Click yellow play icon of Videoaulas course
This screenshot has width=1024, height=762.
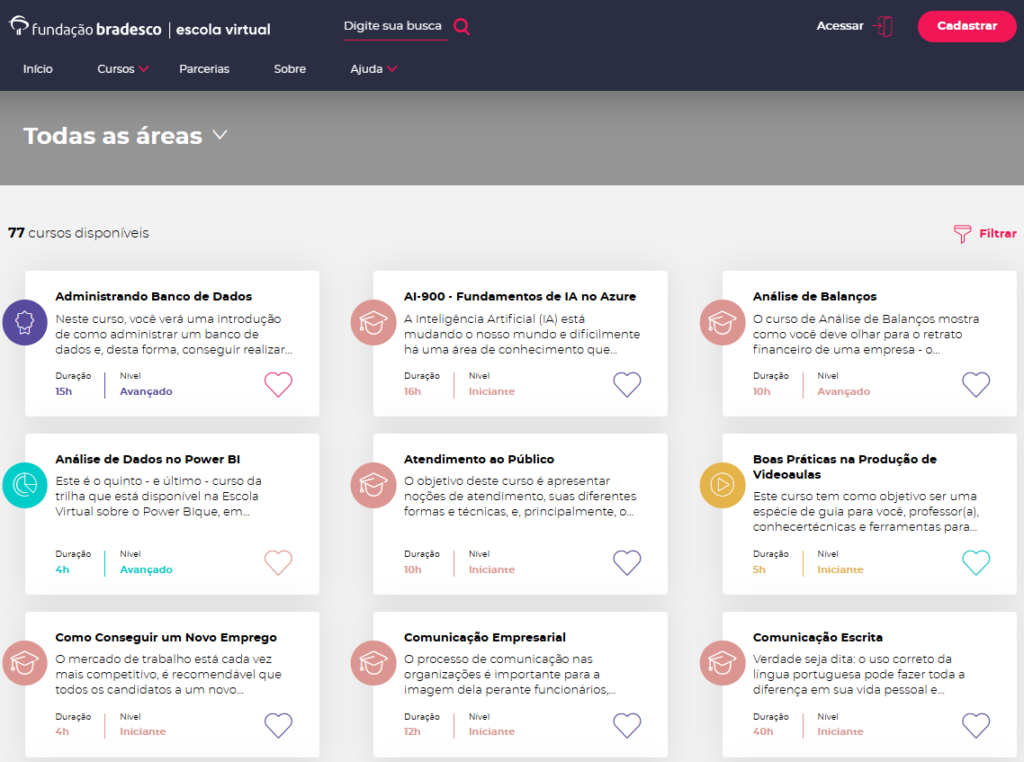click(x=722, y=485)
